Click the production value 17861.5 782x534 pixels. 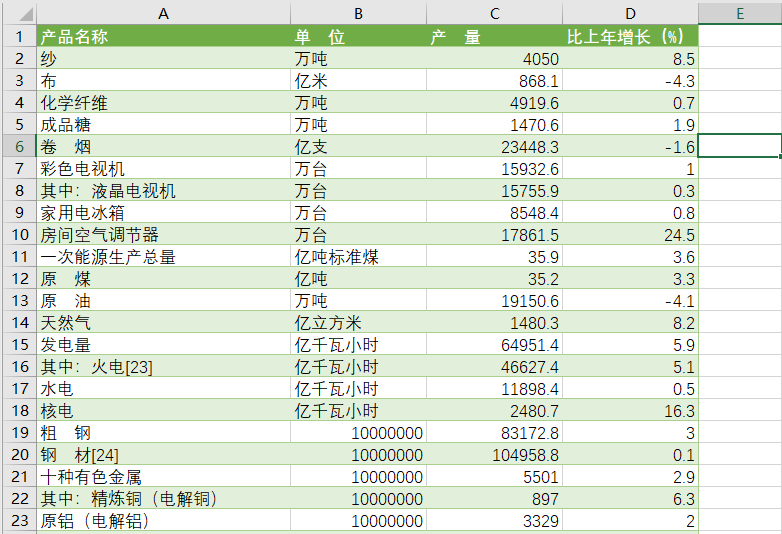coord(495,234)
